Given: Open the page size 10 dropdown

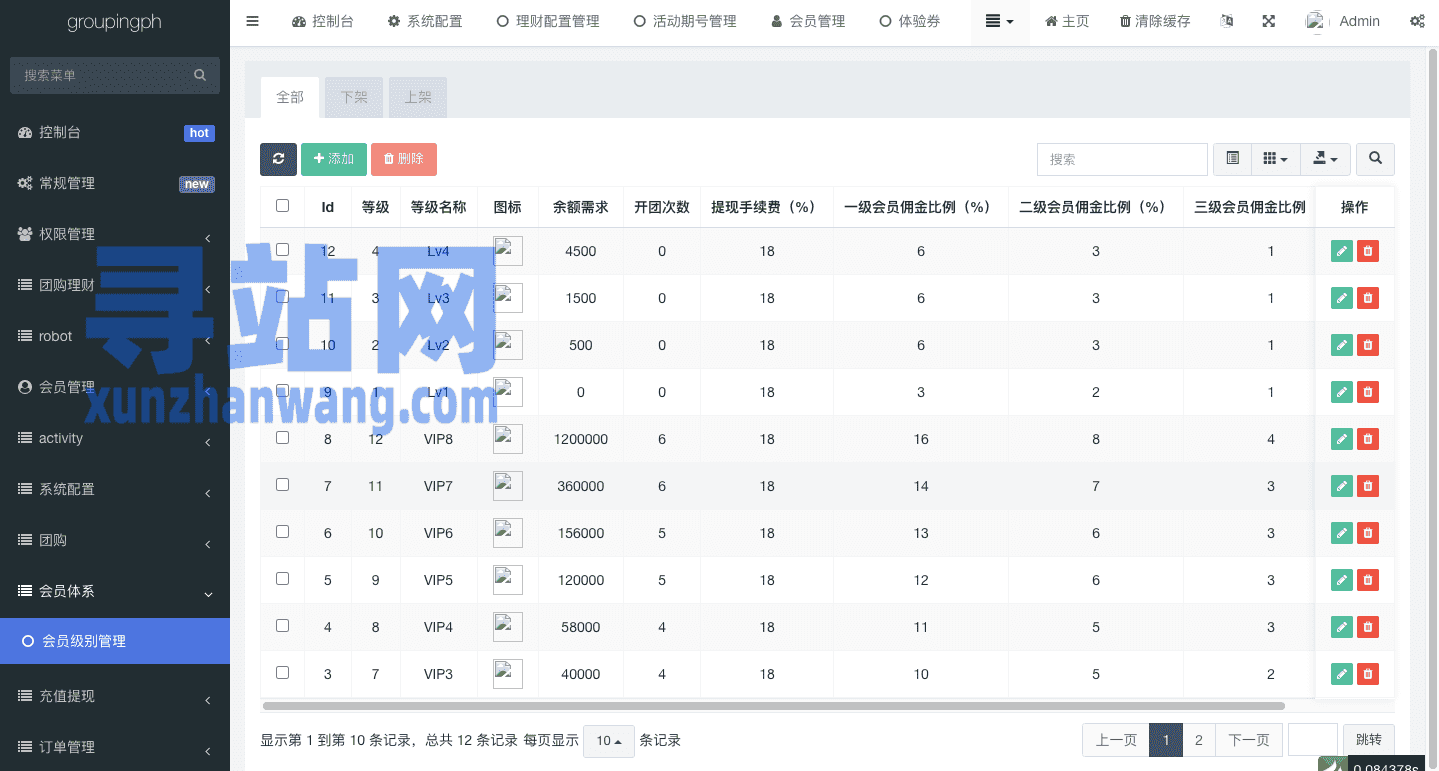Looking at the screenshot, I should (609, 741).
